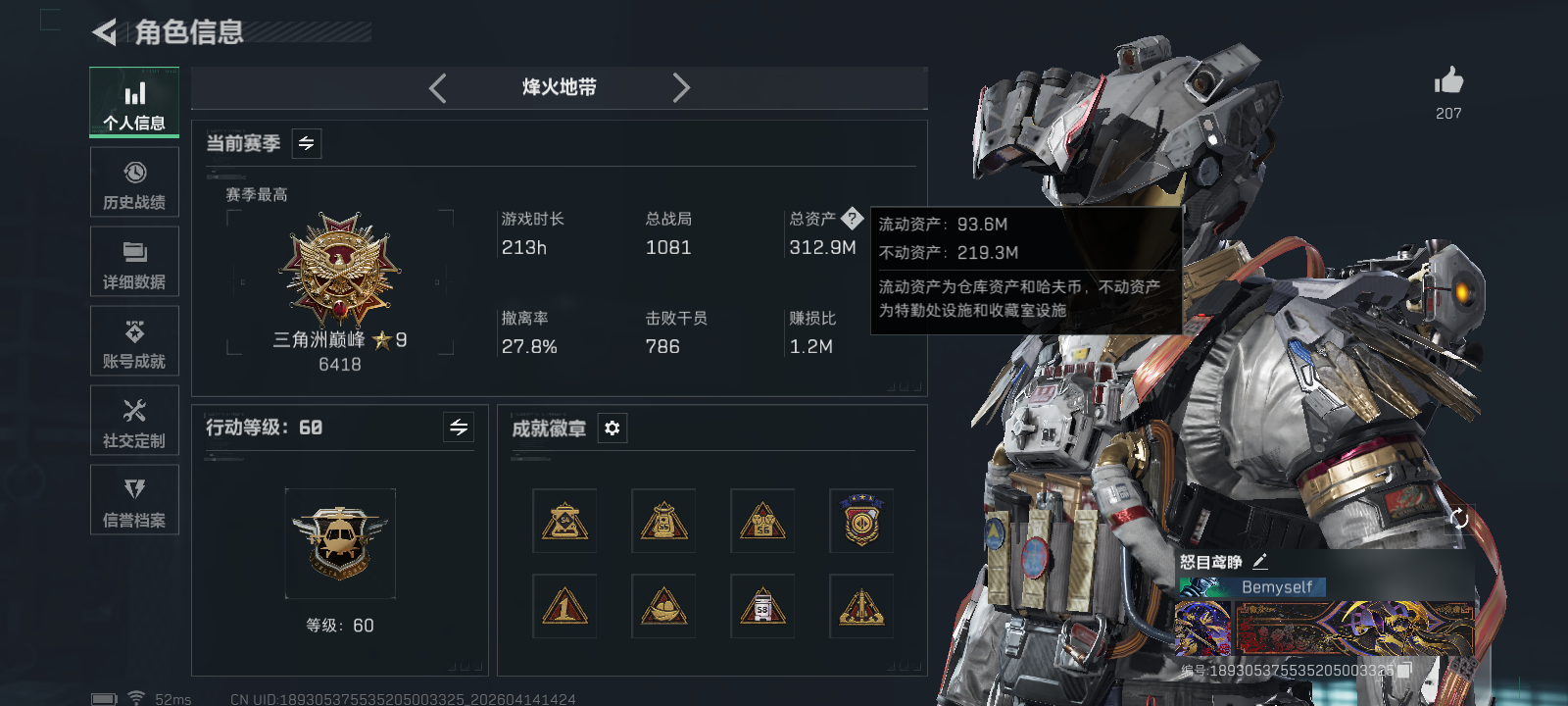Click the 总资产 question mark help icon
Image resolution: width=1568 pixels, height=706 pixels.
[852, 219]
